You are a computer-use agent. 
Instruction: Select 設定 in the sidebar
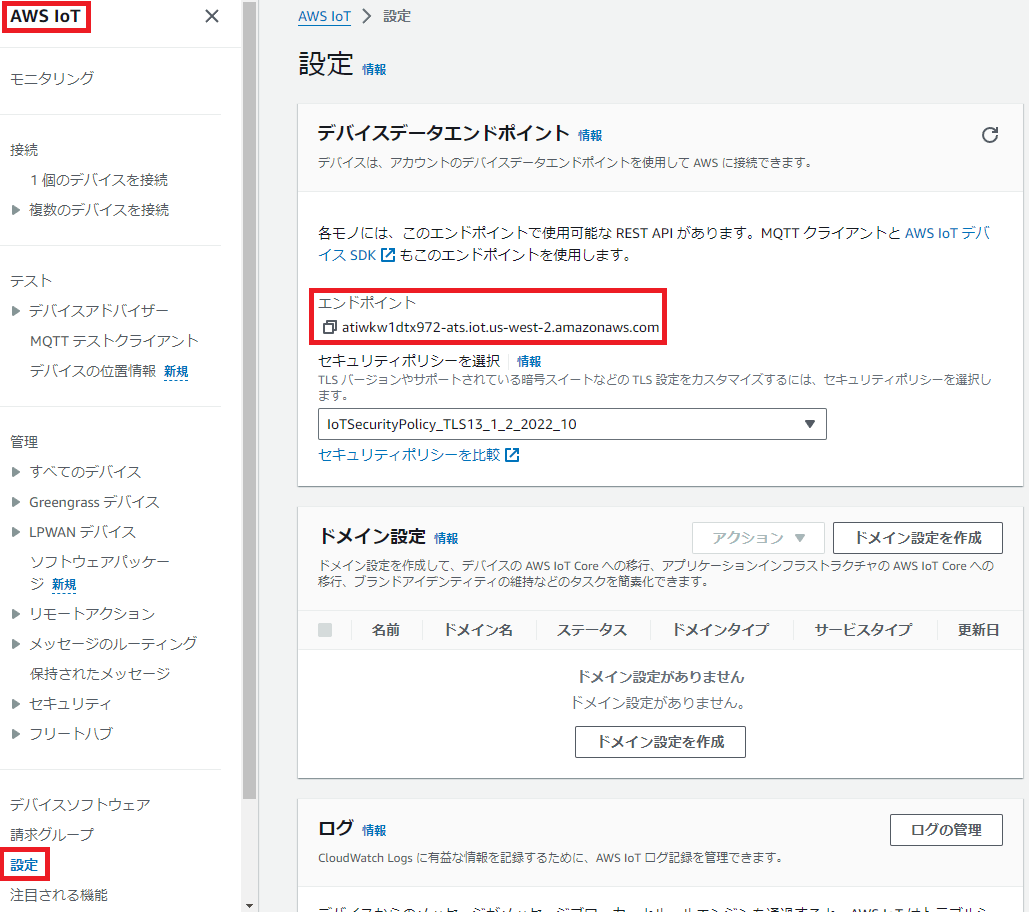coord(24,865)
